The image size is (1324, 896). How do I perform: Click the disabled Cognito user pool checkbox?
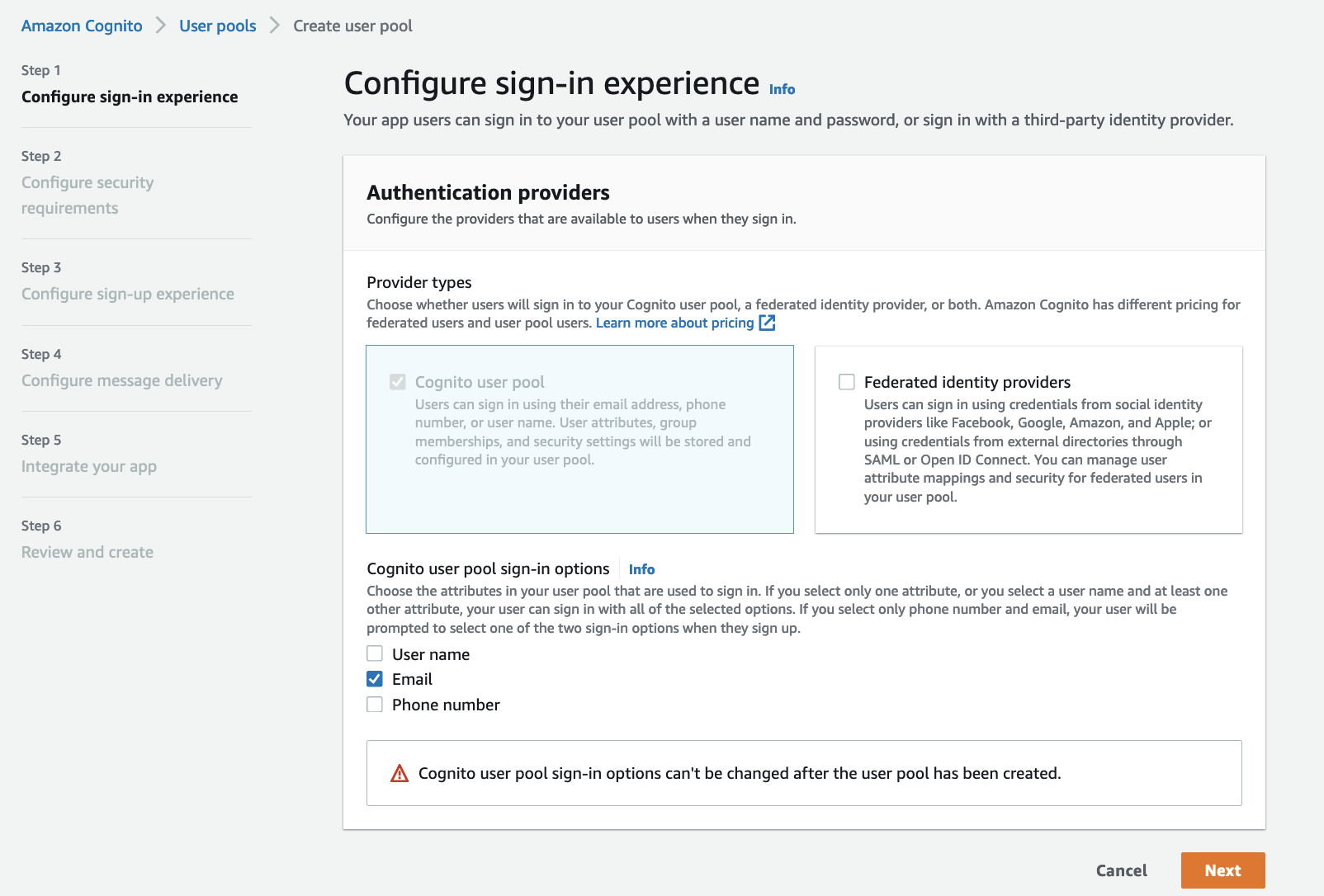(x=398, y=382)
